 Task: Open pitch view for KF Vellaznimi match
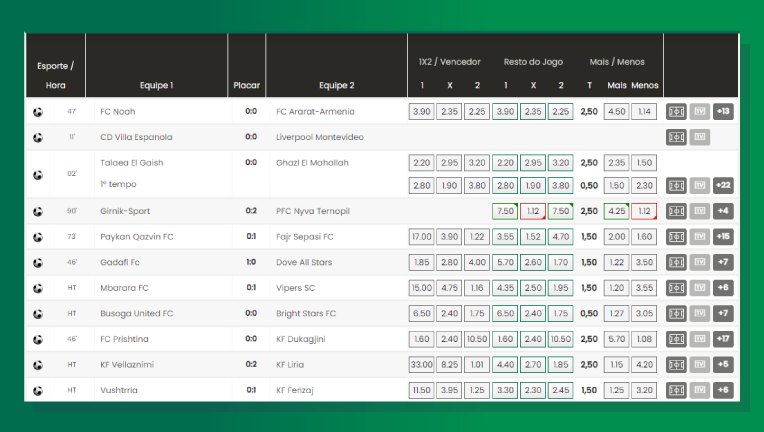[x=676, y=364]
